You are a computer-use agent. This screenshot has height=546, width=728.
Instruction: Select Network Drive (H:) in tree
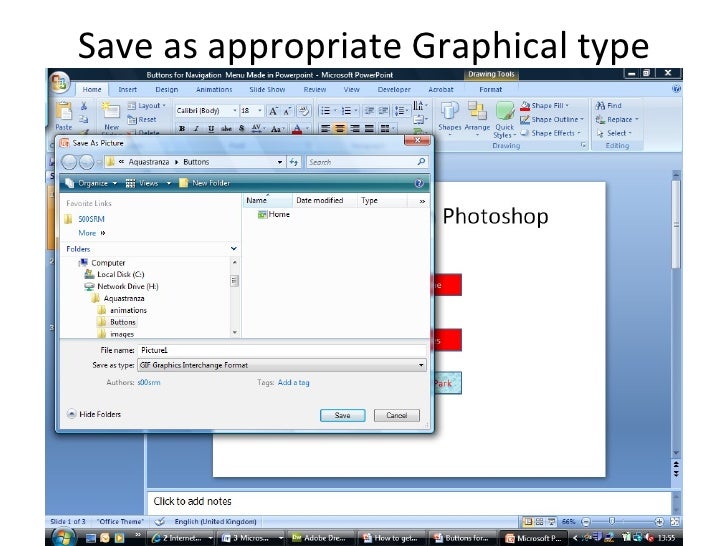coord(122,286)
